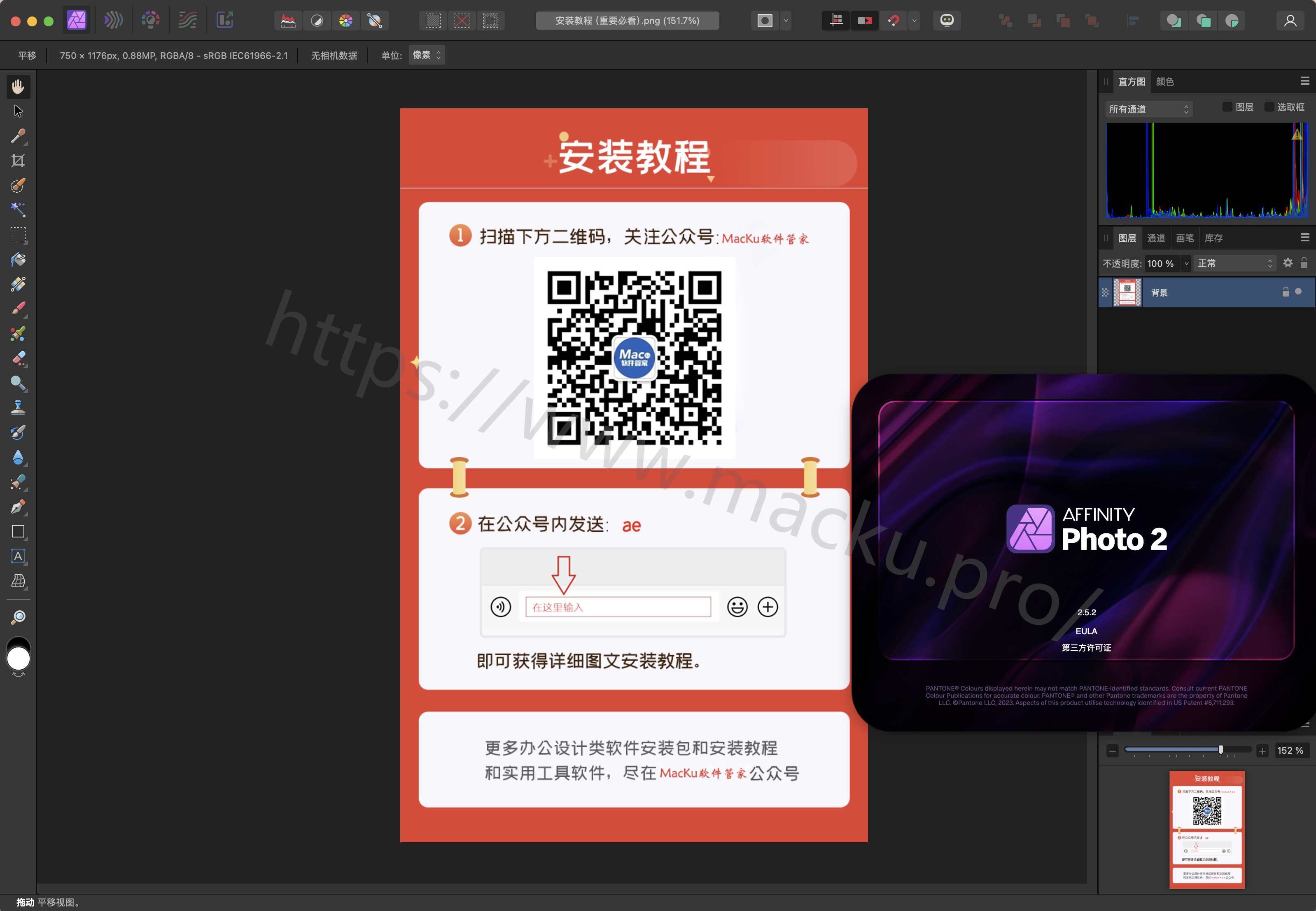Toggle the Quick Mask button
Image resolution: width=1316 pixels, height=911 pixels.
pos(765,21)
